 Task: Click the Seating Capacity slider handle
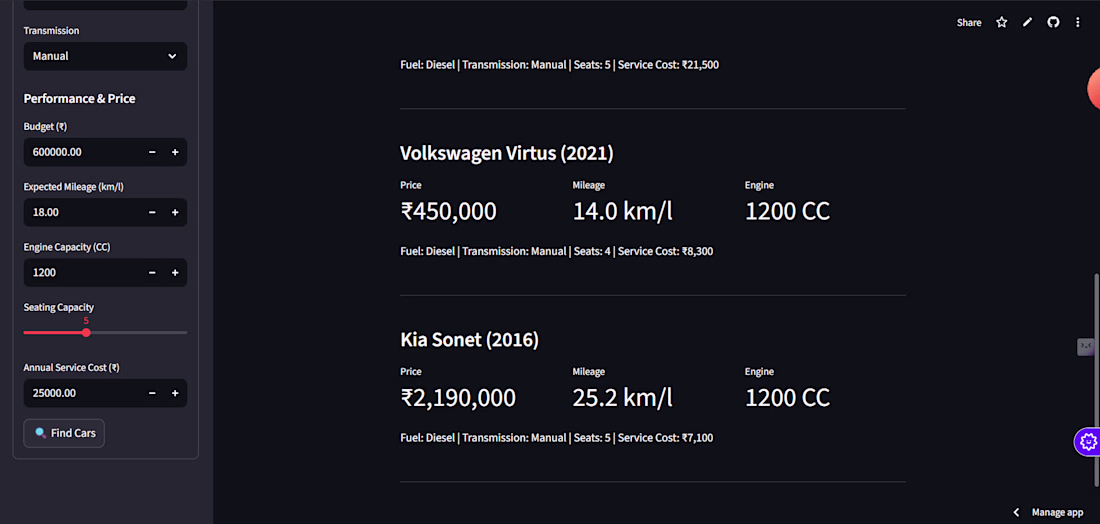tap(86, 332)
